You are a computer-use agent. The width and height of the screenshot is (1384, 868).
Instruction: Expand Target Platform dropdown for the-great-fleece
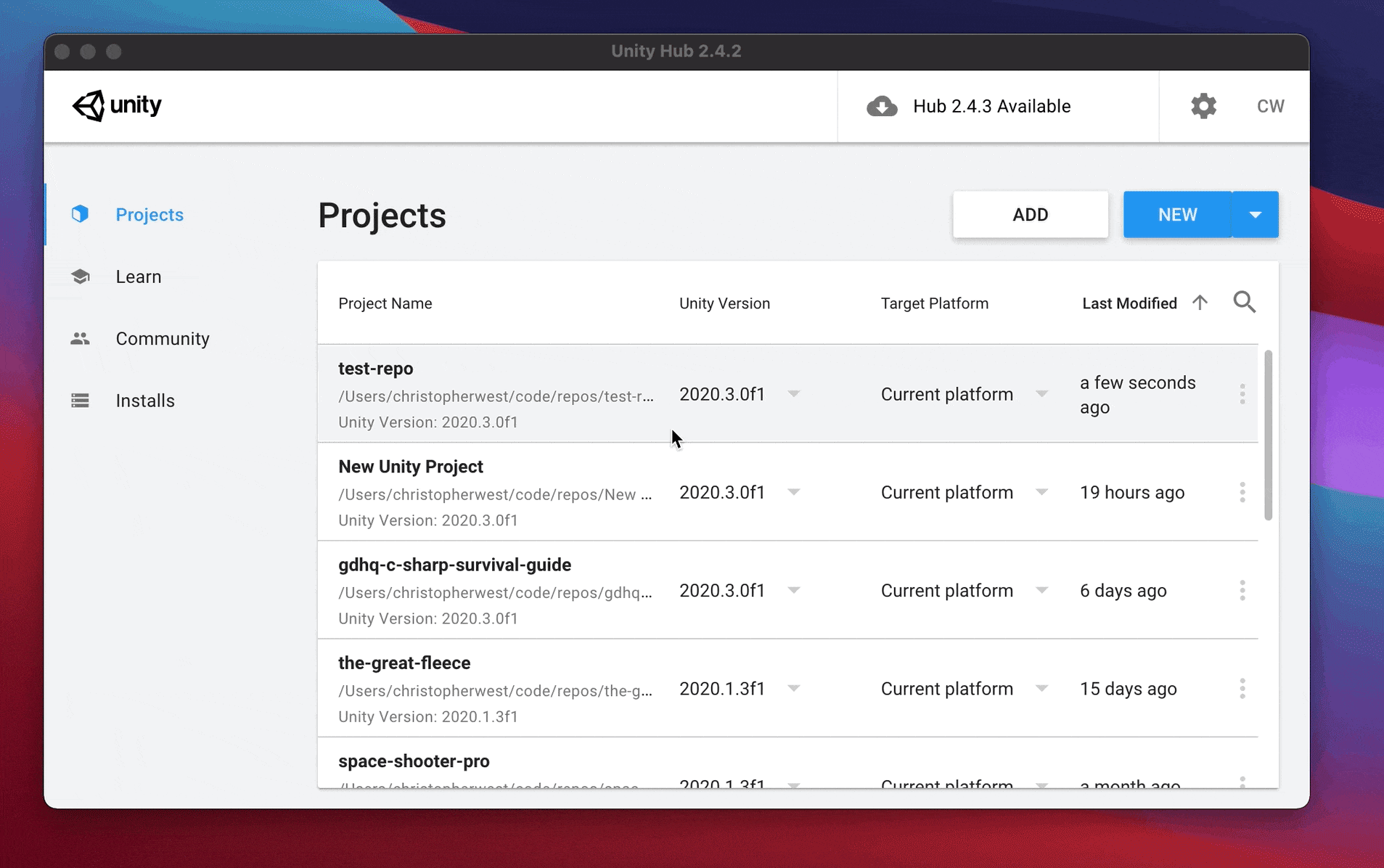point(1041,688)
